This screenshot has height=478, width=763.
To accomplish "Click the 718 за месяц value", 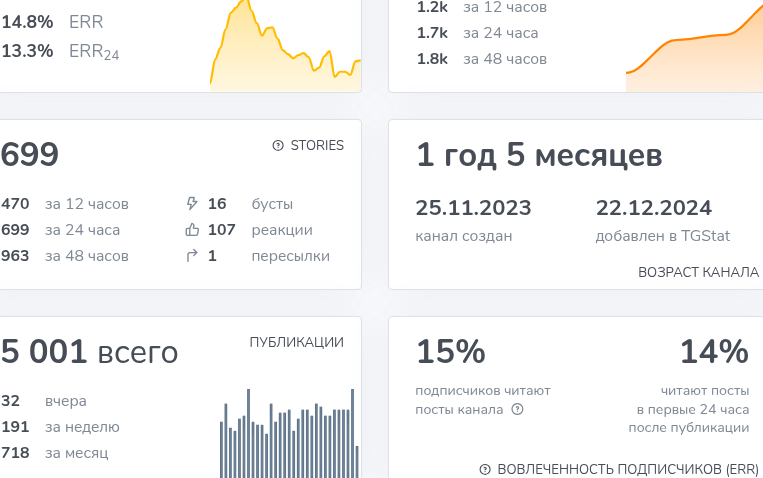I will 15,453.
